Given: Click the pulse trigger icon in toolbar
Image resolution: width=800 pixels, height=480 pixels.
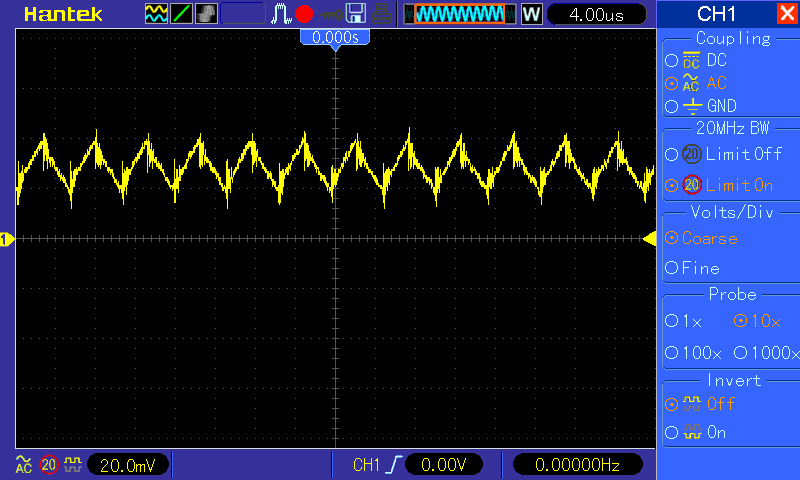Looking at the screenshot, I should click(281, 14).
